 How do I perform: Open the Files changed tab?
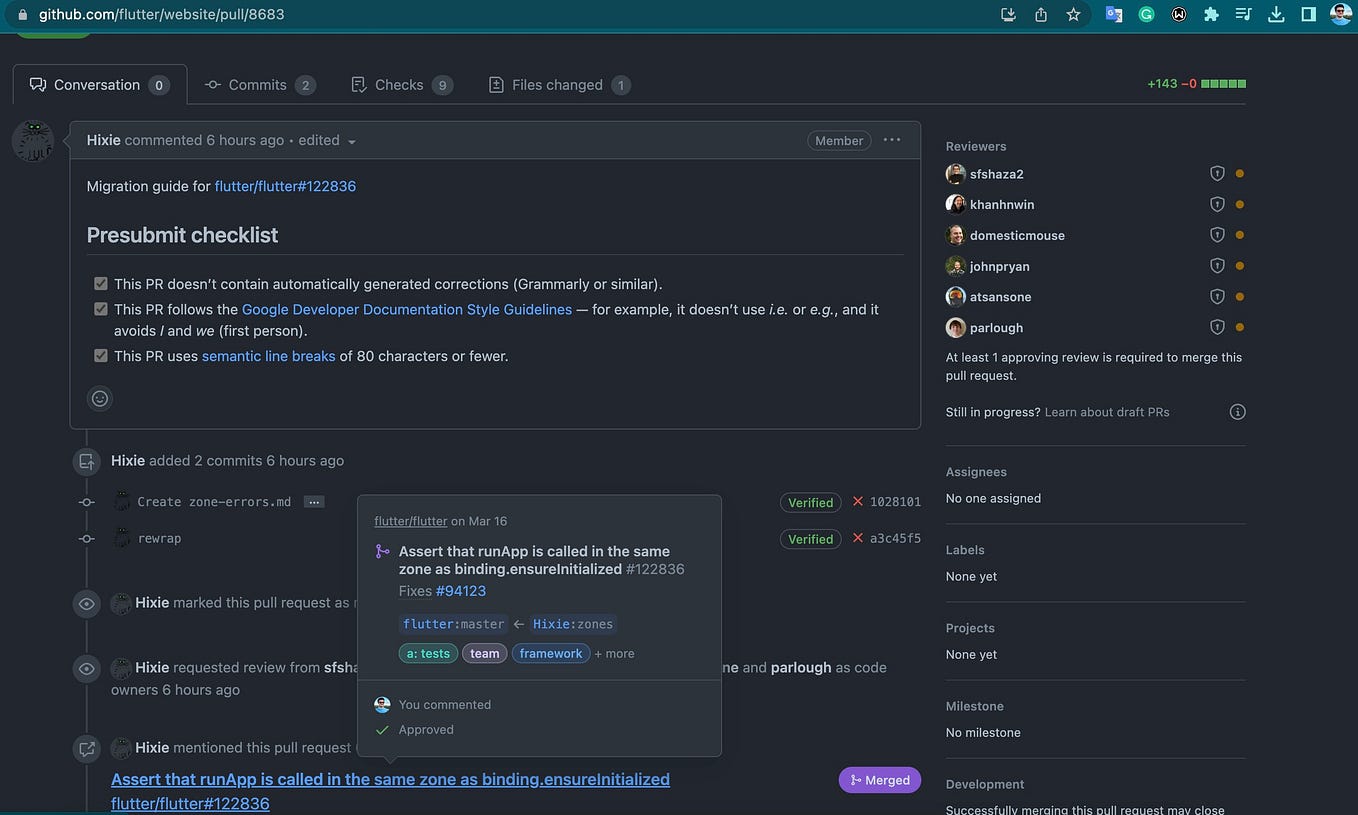coord(558,84)
